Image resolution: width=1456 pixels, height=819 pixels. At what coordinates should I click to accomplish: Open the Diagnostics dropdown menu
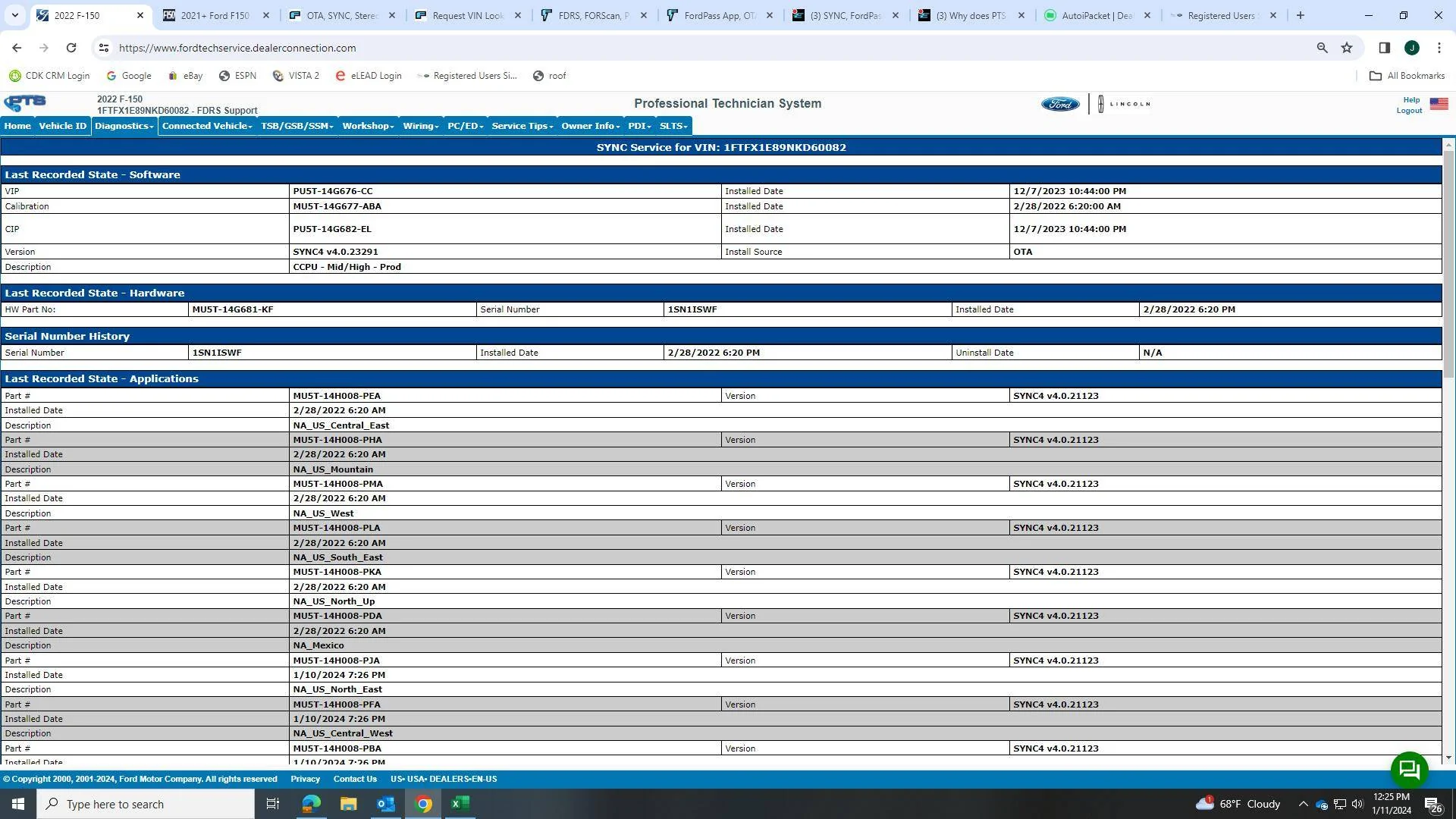tap(124, 126)
